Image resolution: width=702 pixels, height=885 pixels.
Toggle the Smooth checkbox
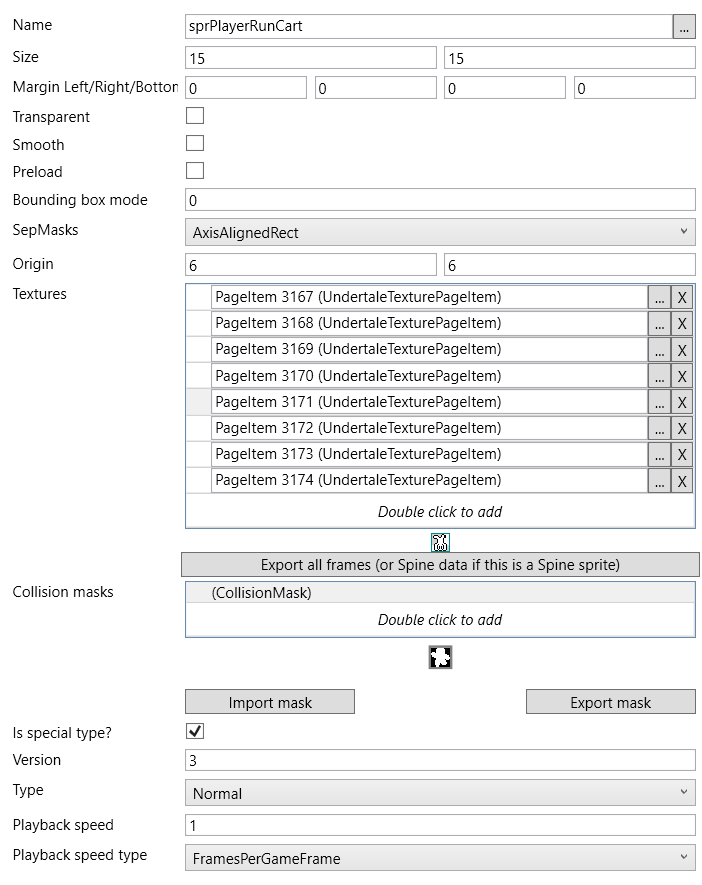coord(195,143)
